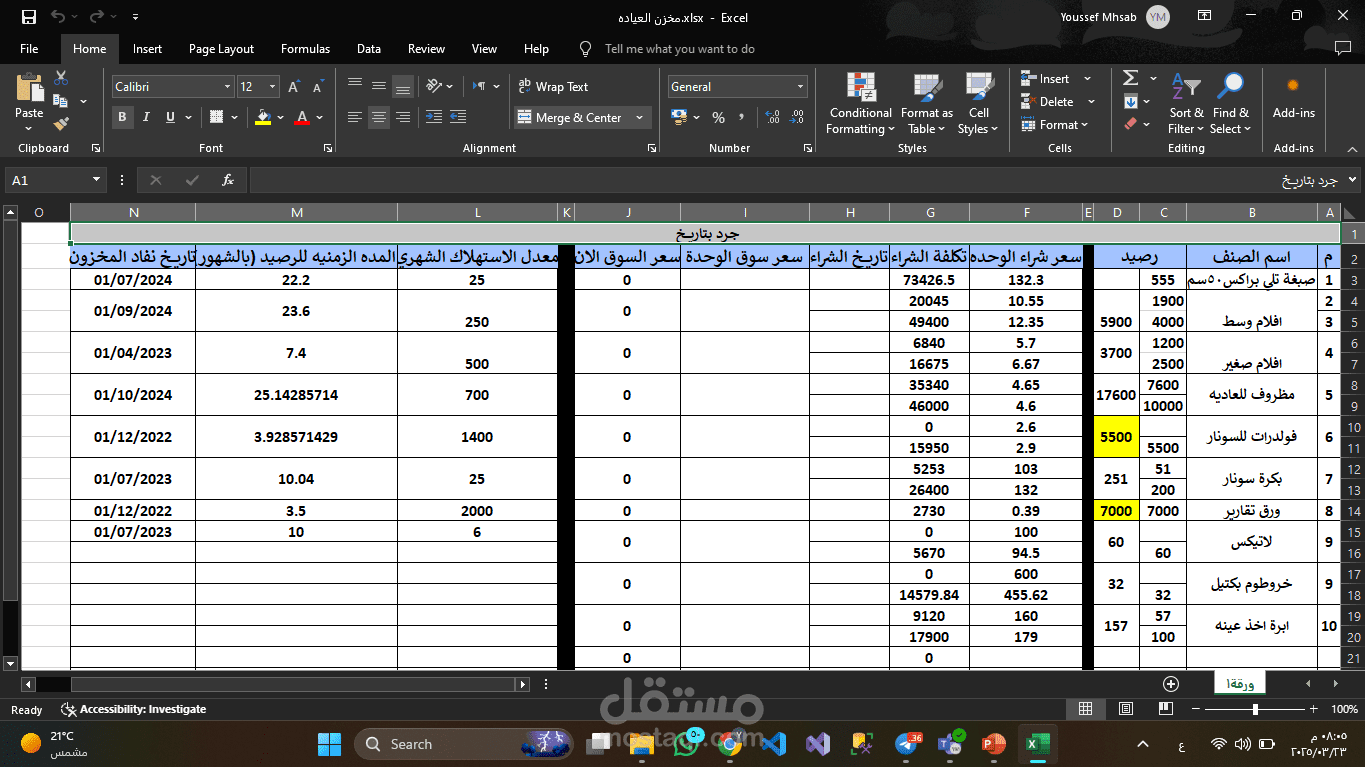1365x767 pixels.
Task: Switch to the Insert ribbon tab
Action: click(x=147, y=49)
